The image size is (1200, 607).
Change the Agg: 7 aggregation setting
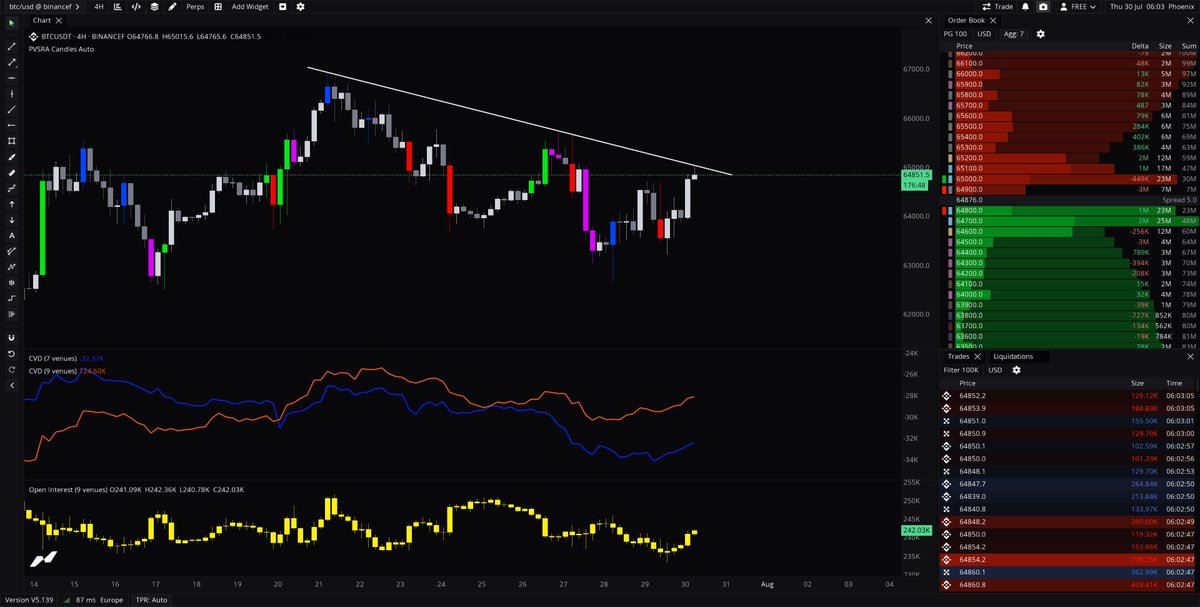pos(1014,34)
